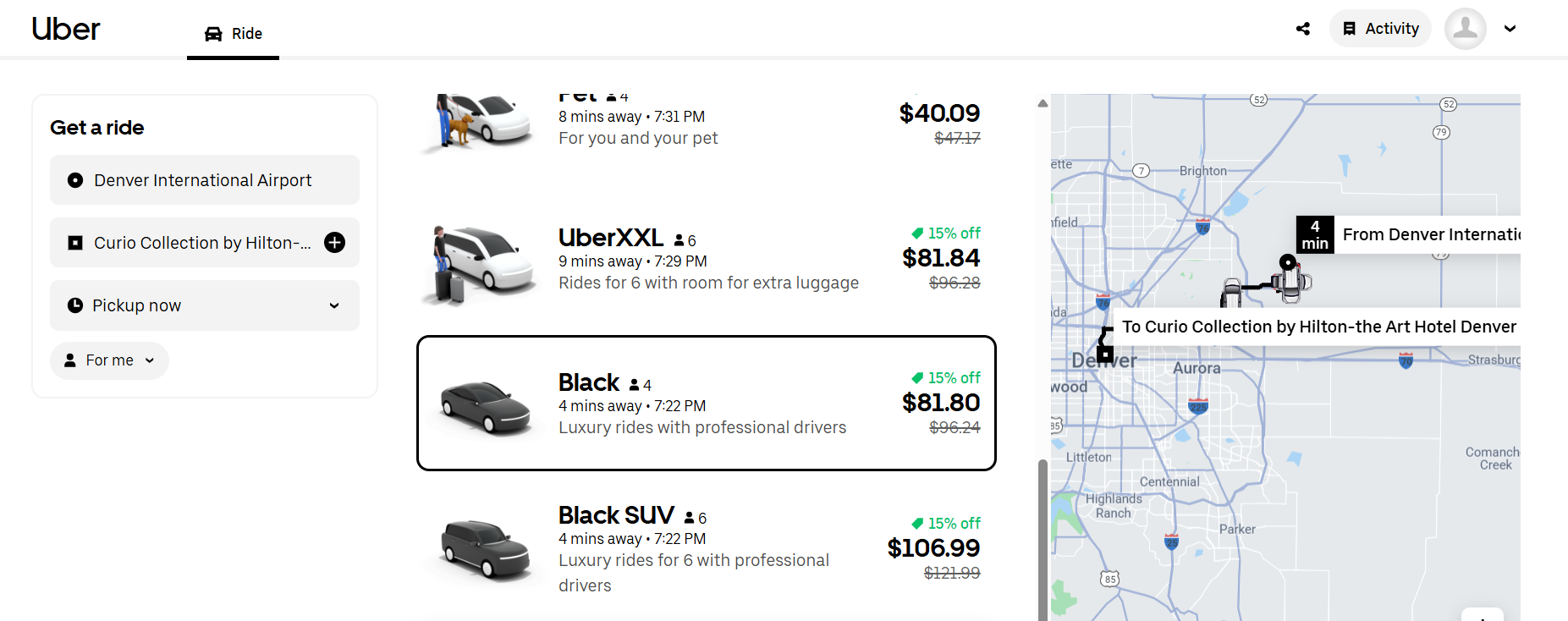This screenshot has width=1568, height=621.
Task: Expand the Pickup now dropdown
Action: point(205,305)
